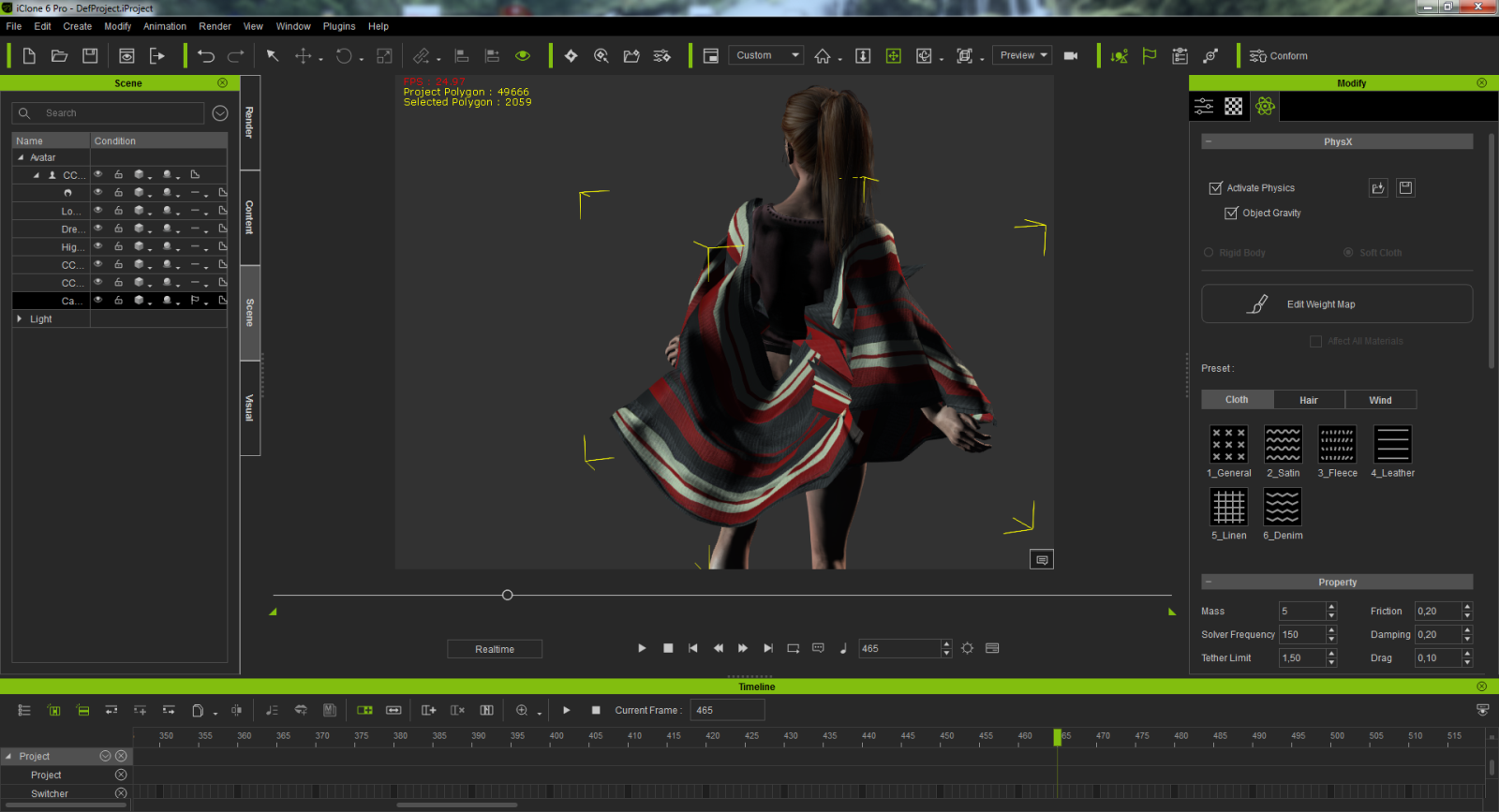Toggle the visibility eye for the Lo... row
This screenshot has height=812, width=1499.
click(x=97, y=211)
